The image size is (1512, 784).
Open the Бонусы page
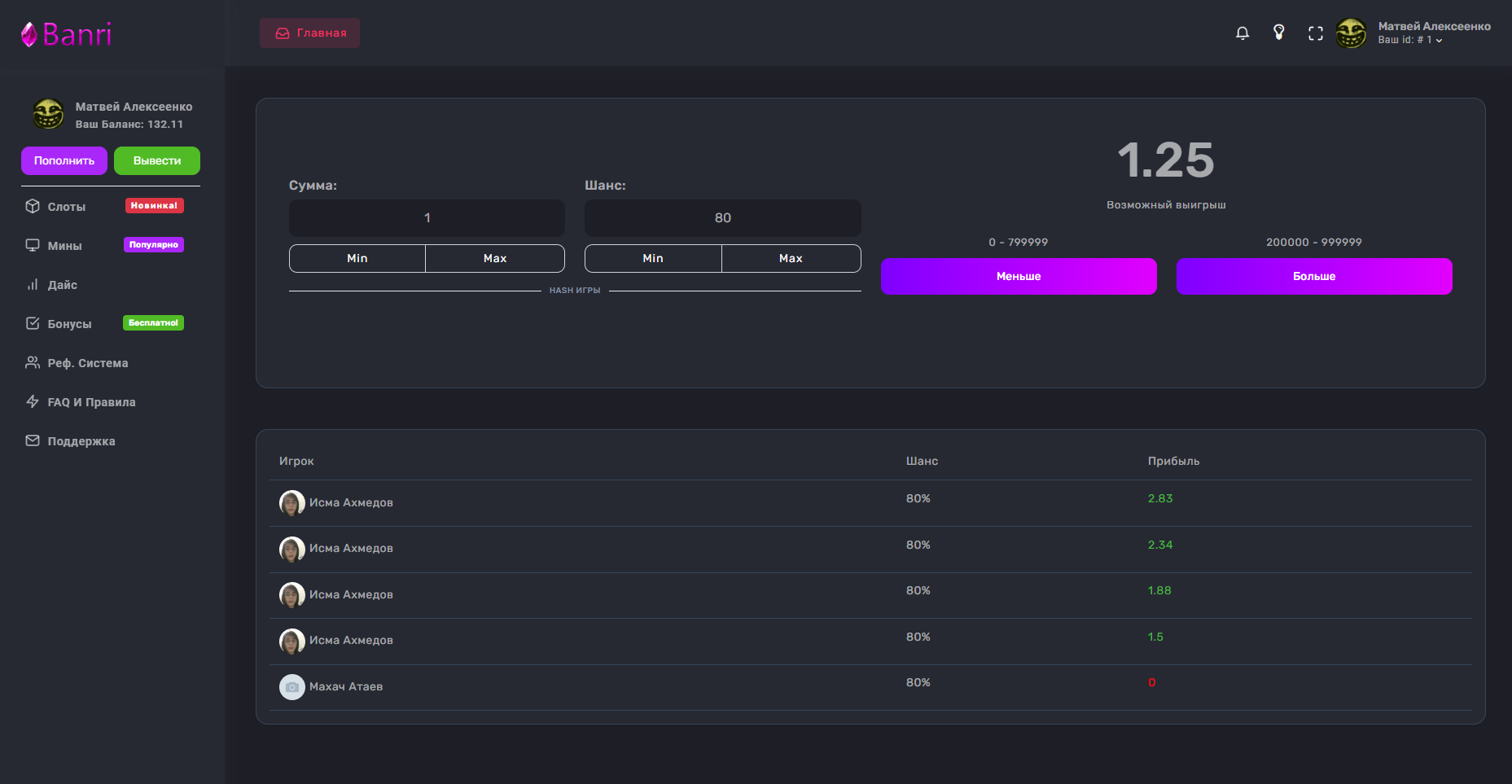[x=69, y=324]
